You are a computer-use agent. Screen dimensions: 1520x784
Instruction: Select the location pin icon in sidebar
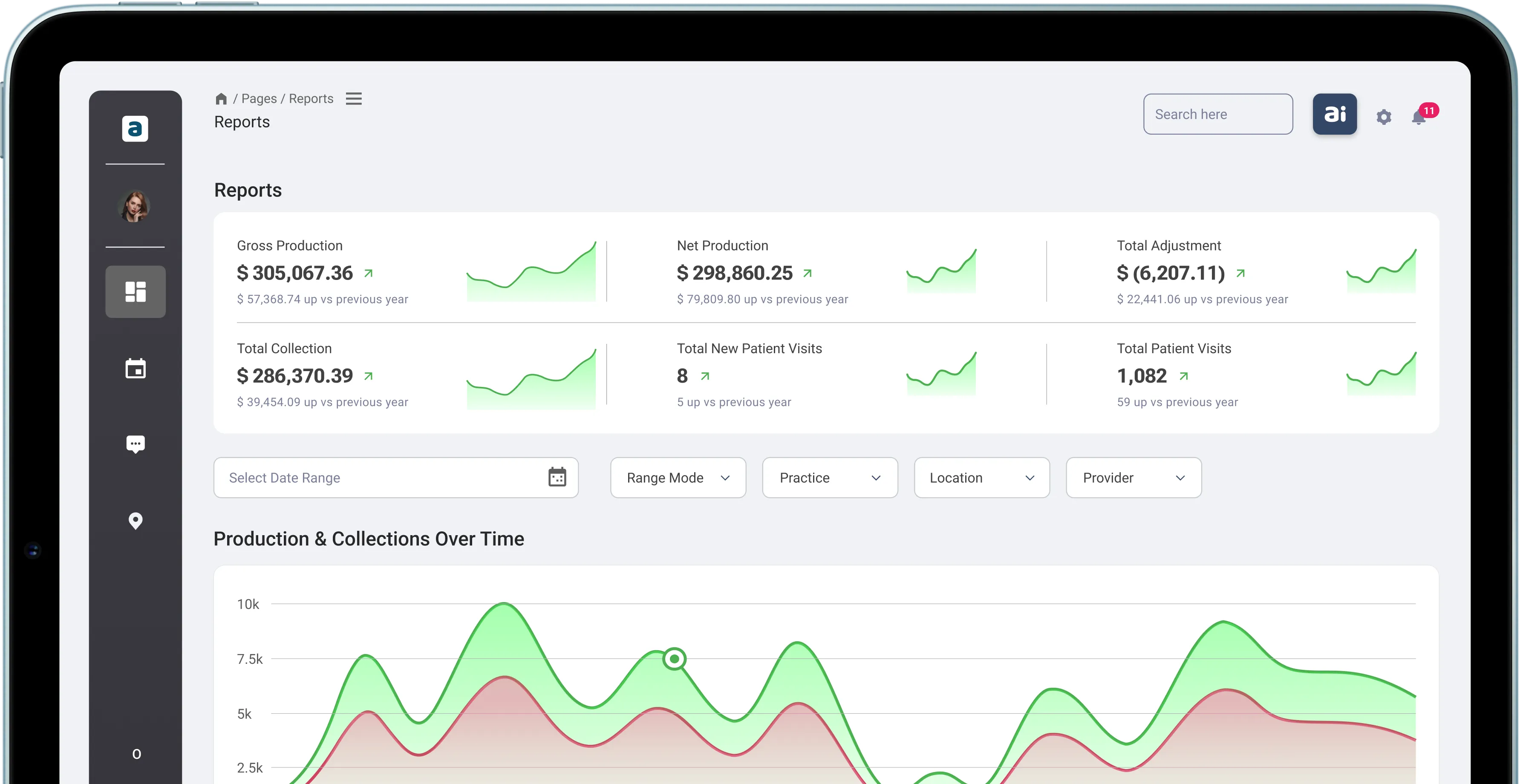(x=136, y=521)
